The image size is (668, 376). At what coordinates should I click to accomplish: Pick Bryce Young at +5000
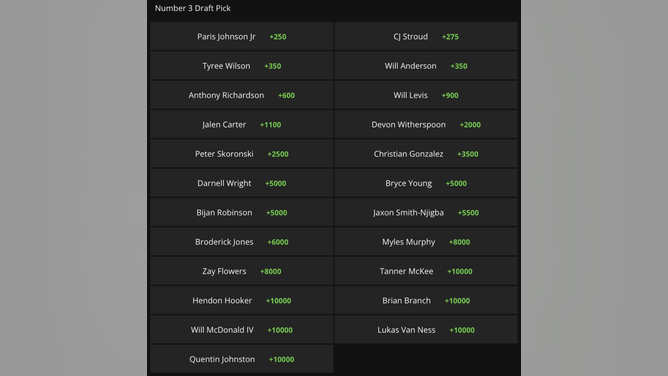pos(426,184)
